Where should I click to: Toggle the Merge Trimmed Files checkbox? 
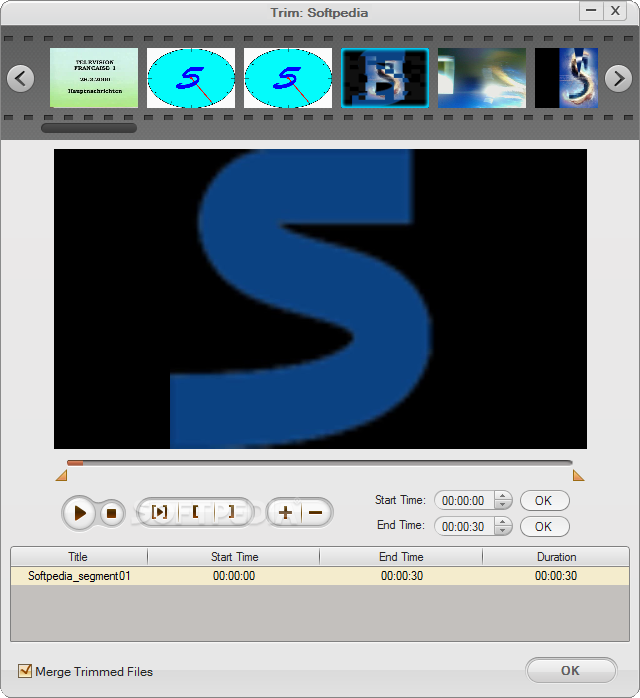tap(25, 670)
